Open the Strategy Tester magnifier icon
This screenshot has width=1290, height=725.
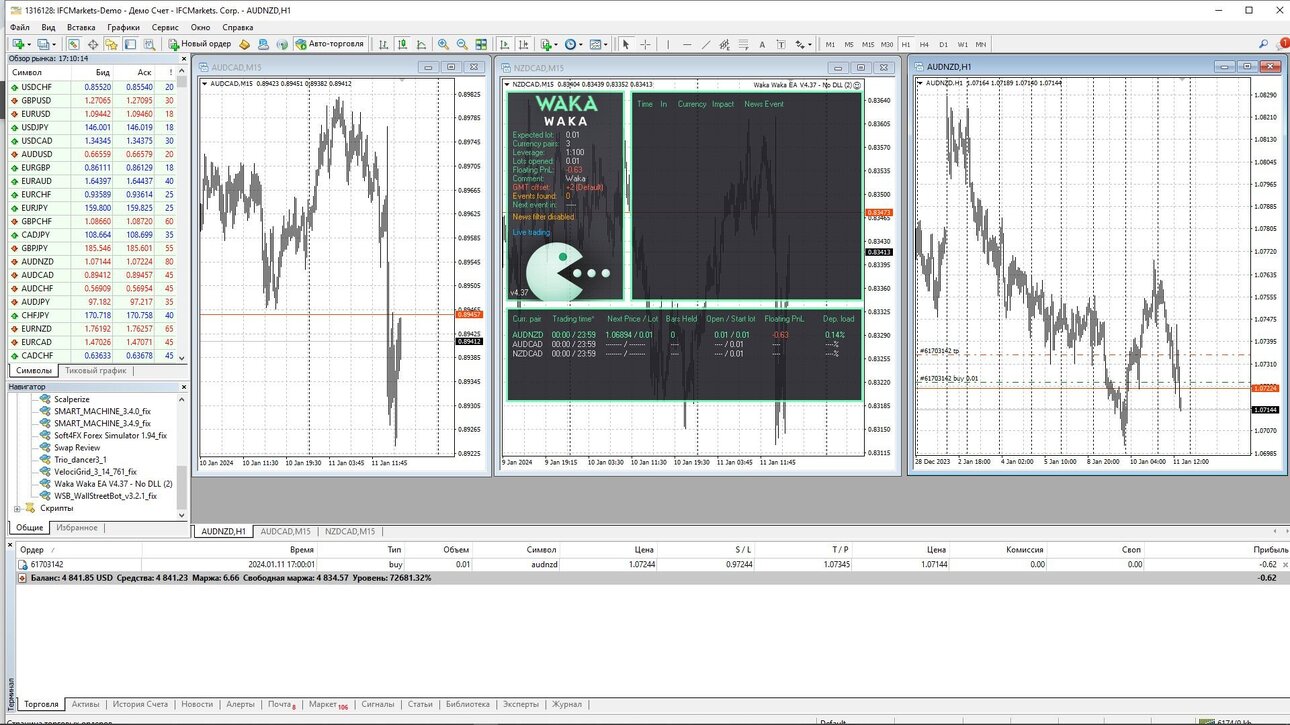149,44
